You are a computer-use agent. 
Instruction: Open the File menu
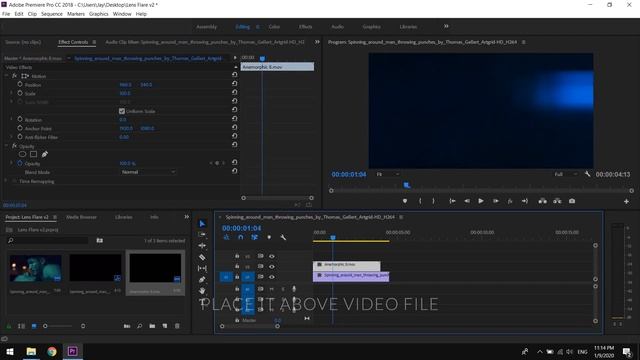(6, 14)
